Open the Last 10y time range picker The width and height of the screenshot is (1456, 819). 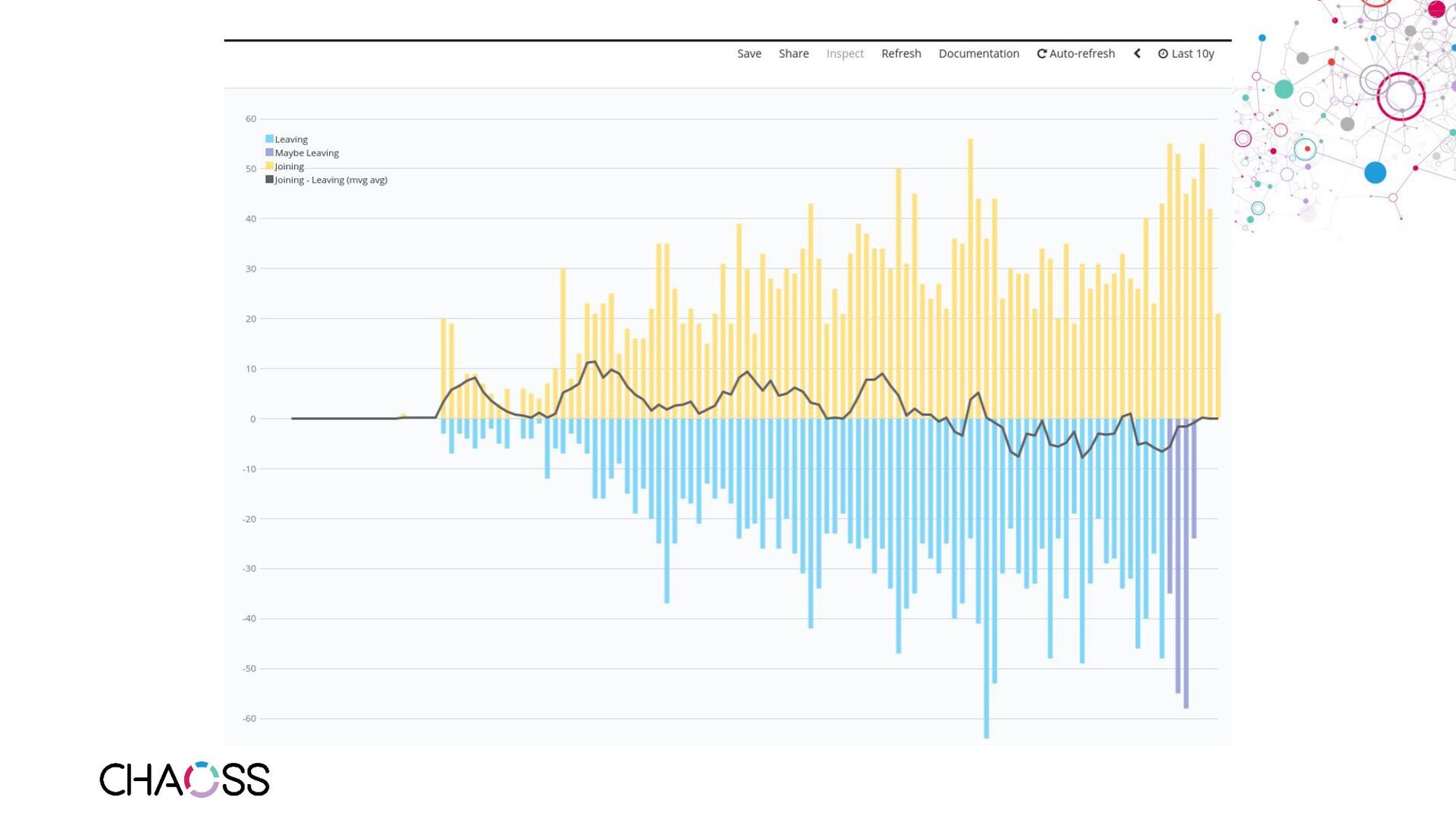pyautogui.click(x=1192, y=54)
